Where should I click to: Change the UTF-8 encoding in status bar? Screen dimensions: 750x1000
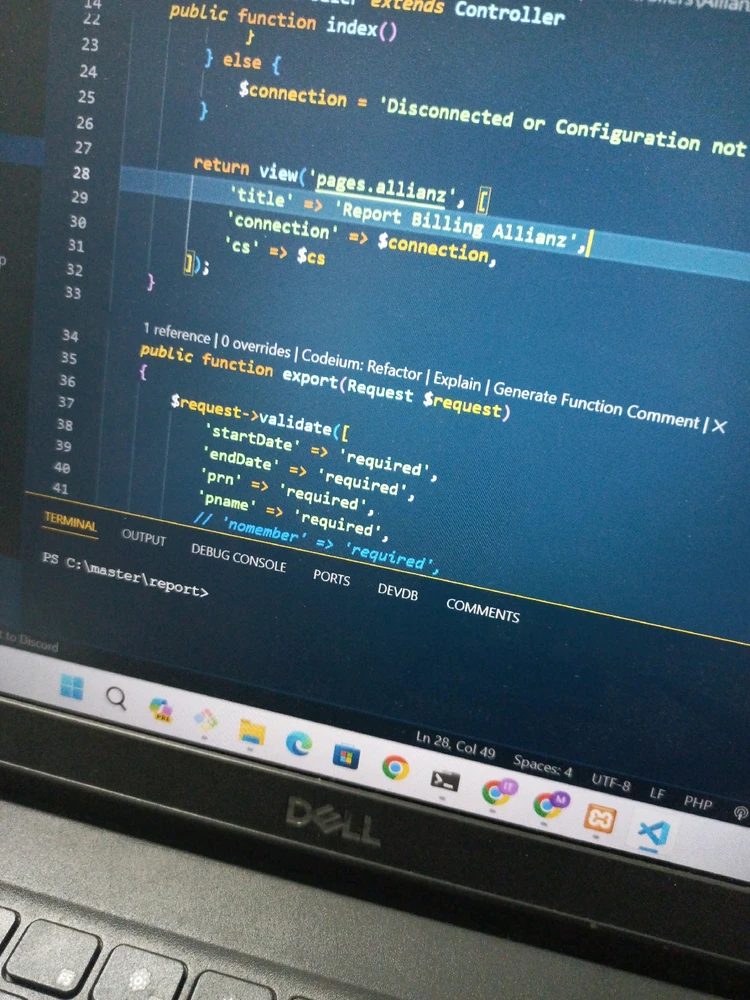(610, 783)
